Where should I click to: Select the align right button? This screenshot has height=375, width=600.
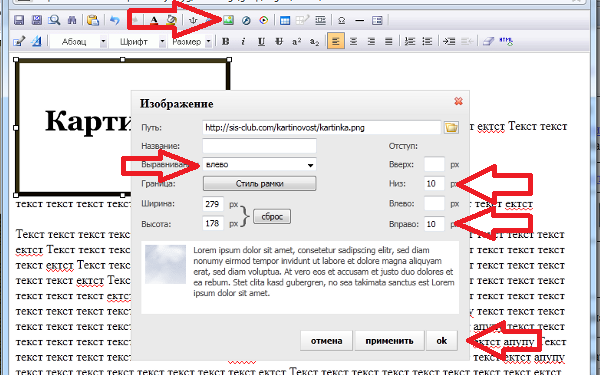pos(371,41)
